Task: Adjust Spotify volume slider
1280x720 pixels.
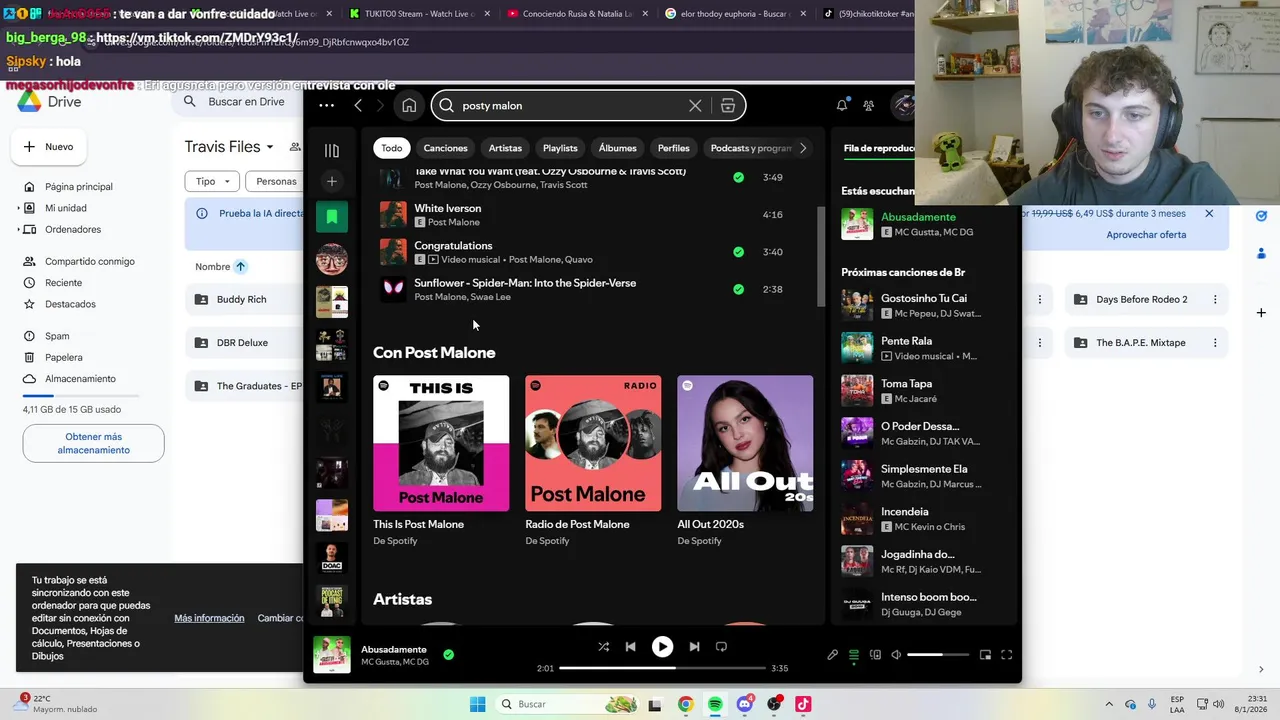Action: [x=938, y=655]
